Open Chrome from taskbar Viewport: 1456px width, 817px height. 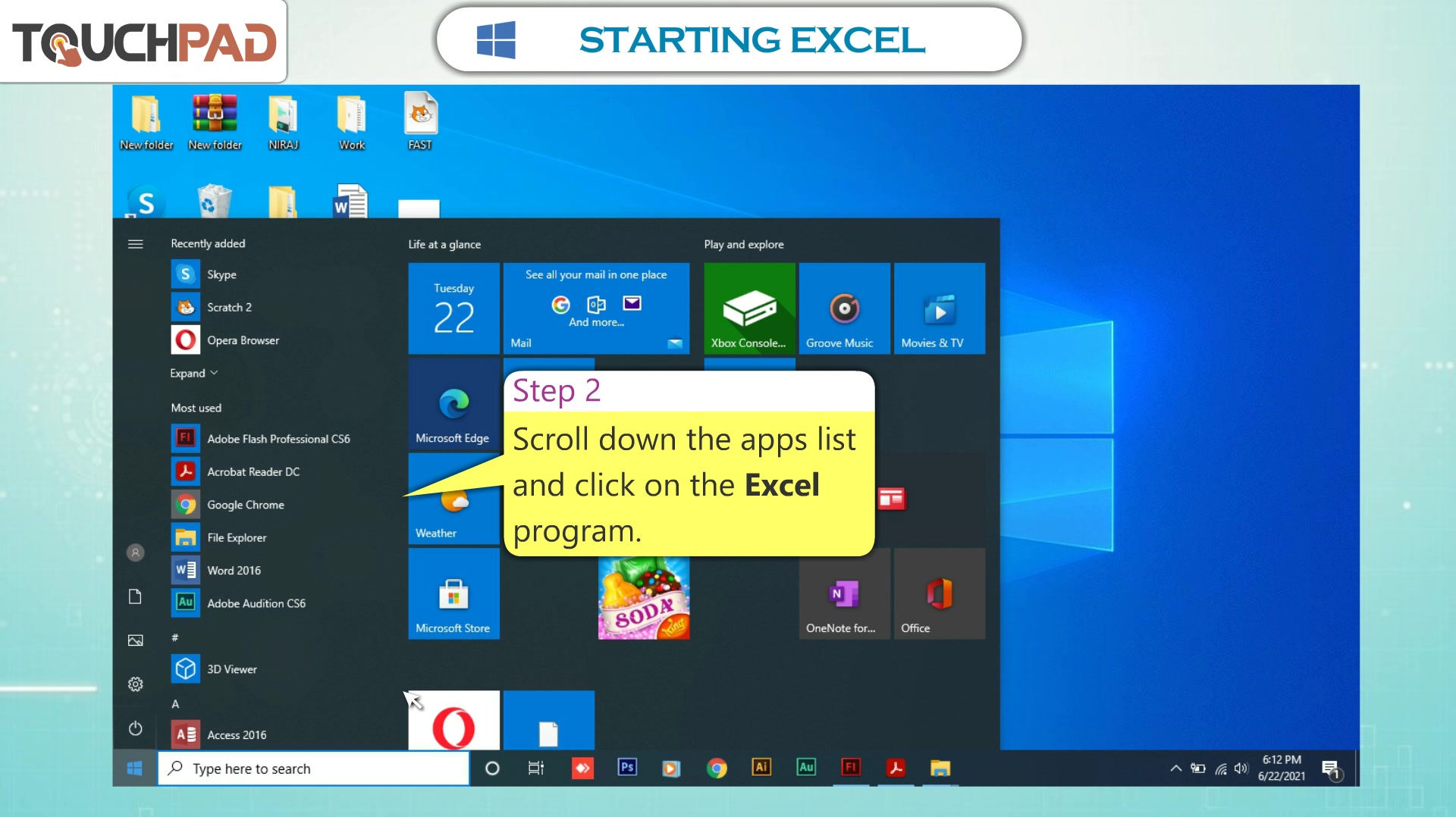tap(717, 768)
